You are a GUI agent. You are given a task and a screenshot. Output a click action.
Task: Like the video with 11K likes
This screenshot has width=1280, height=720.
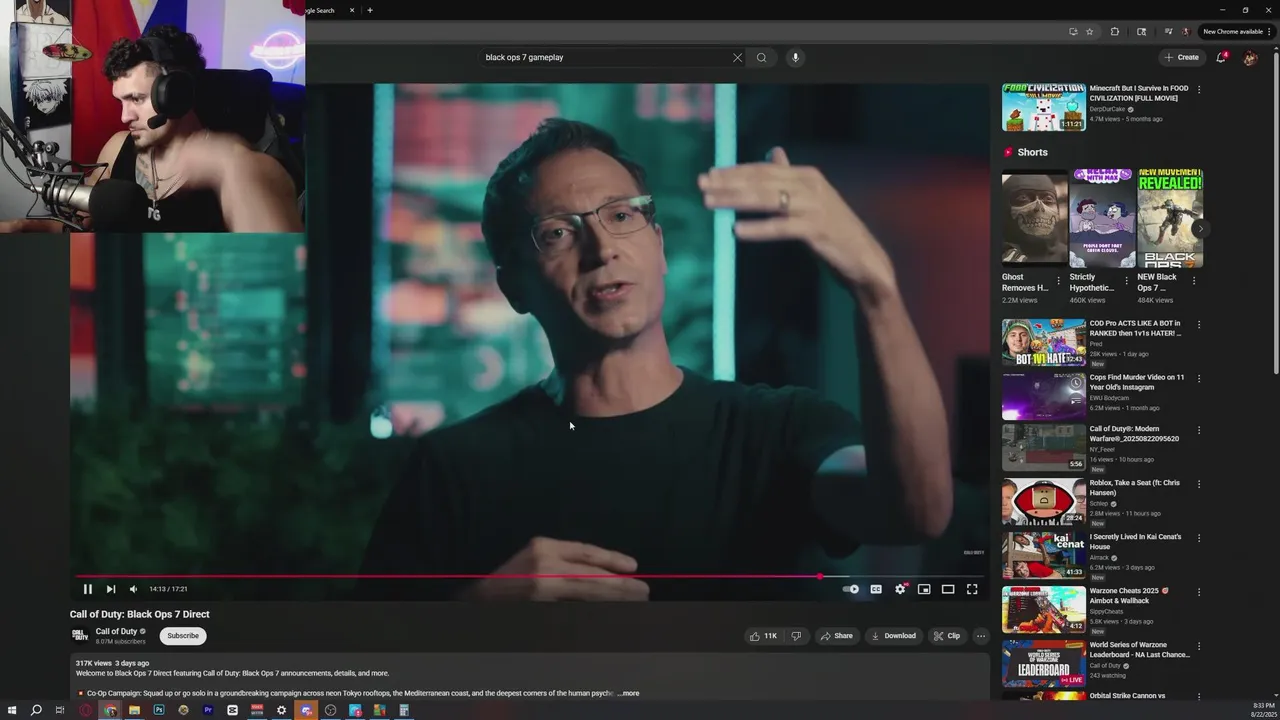(x=763, y=636)
